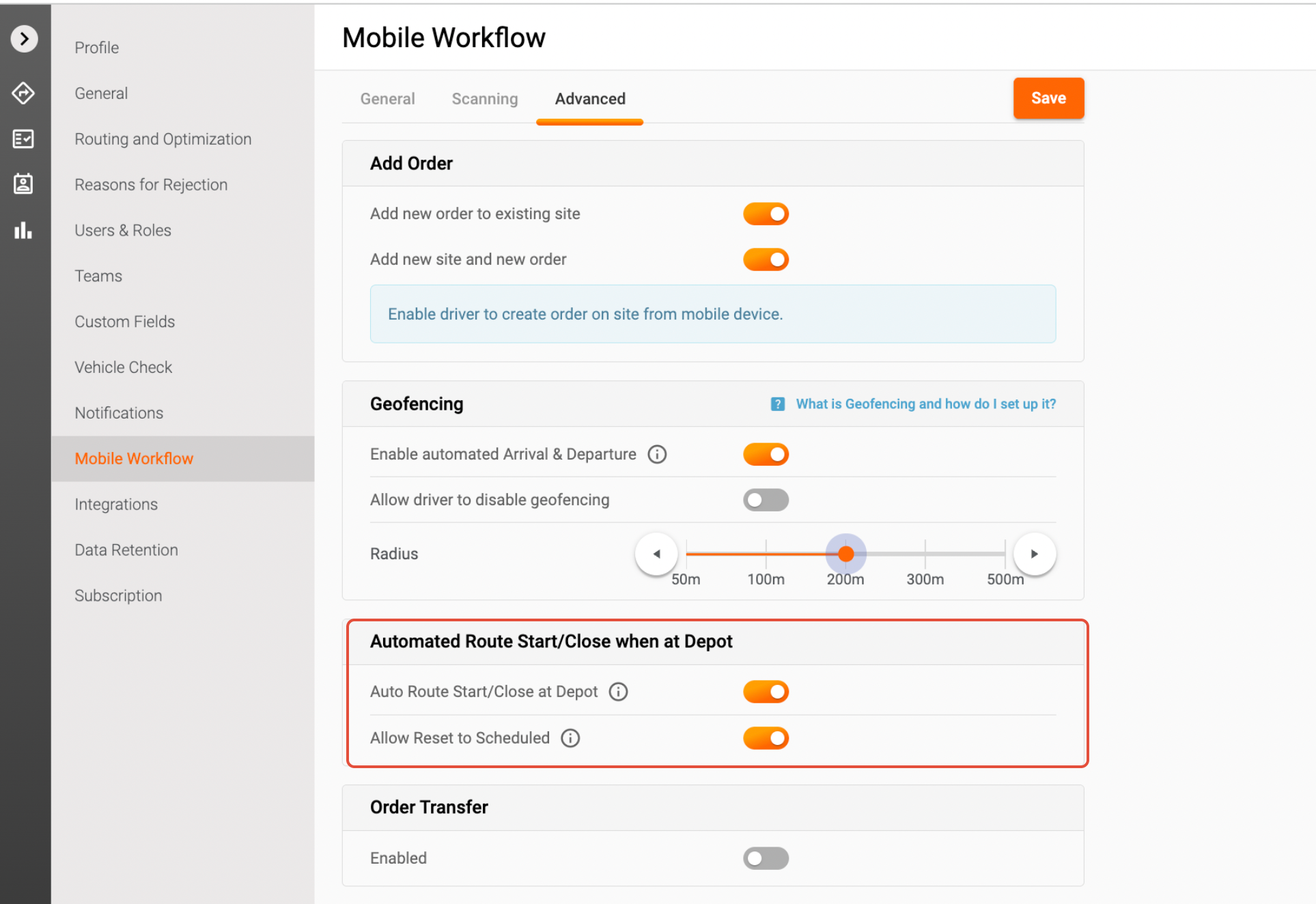This screenshot has width=1316, height=904.
Task: Click info icon next to Arrival & Departure
Action: pyautogui.click(x=657, y=454)
